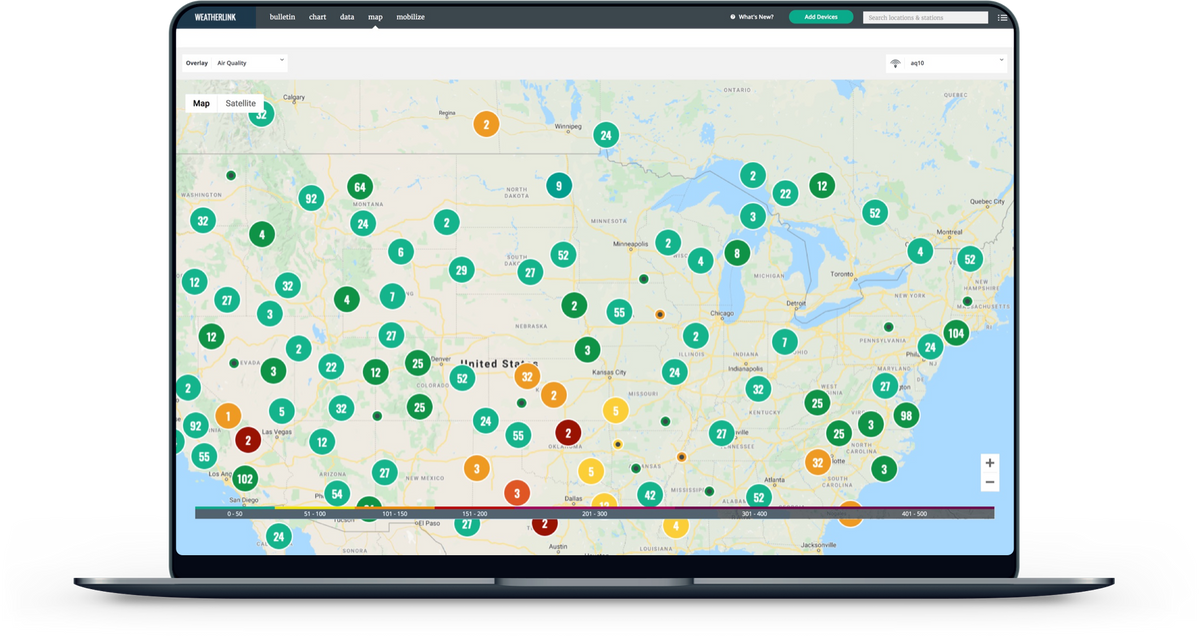Click the WeatherLink logo

(215, 17)
